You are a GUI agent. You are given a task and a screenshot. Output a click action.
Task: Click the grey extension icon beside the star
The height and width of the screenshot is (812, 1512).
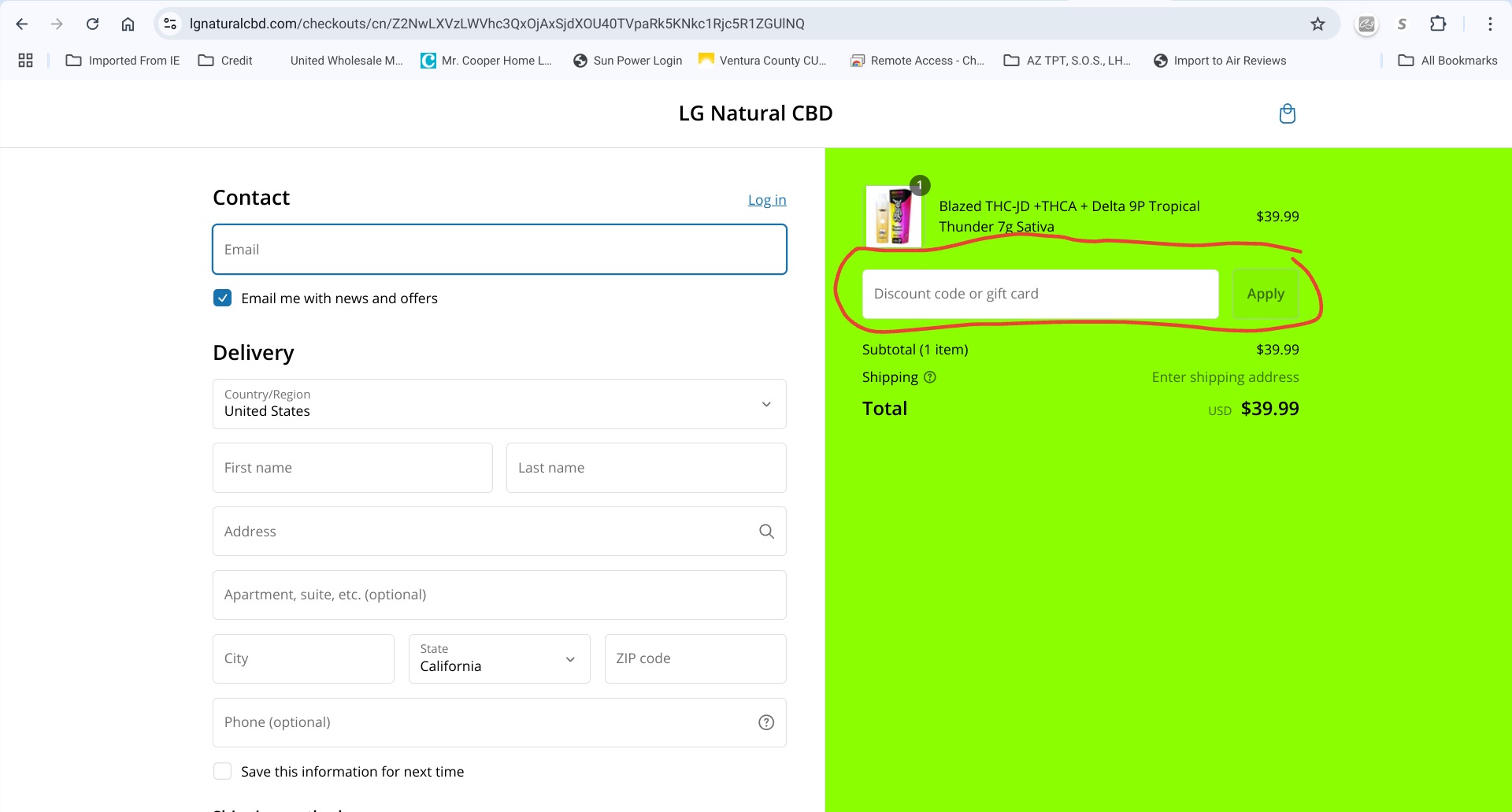tap(1366, 24)
